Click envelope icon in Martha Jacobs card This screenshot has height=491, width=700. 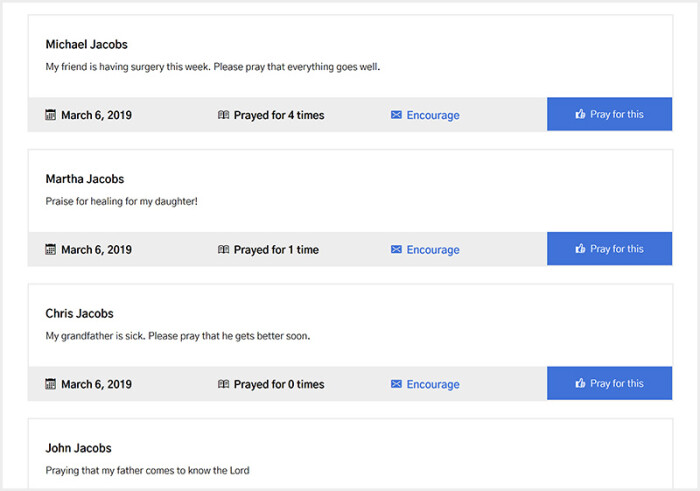click(396, 250)
